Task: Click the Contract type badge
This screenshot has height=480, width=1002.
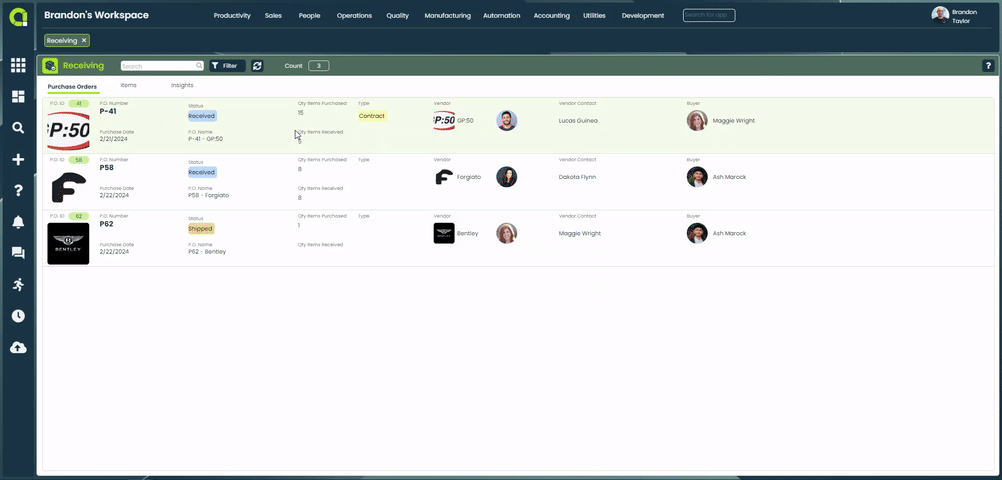Action: pos(372,116)
